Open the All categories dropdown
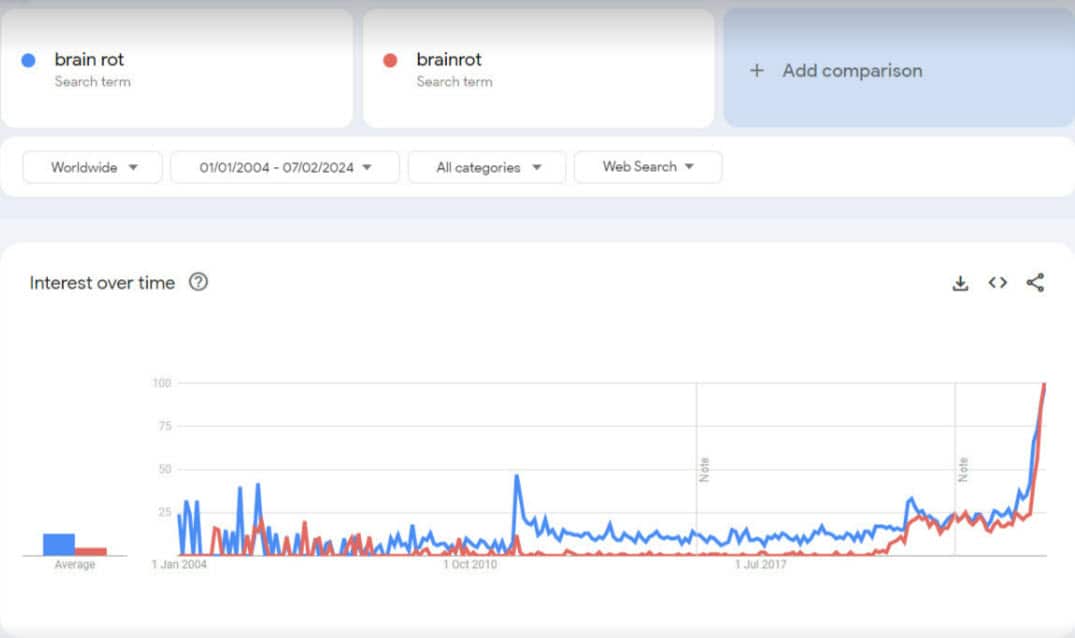Screen dimensions: 1075x638 [x=486, y=167]
